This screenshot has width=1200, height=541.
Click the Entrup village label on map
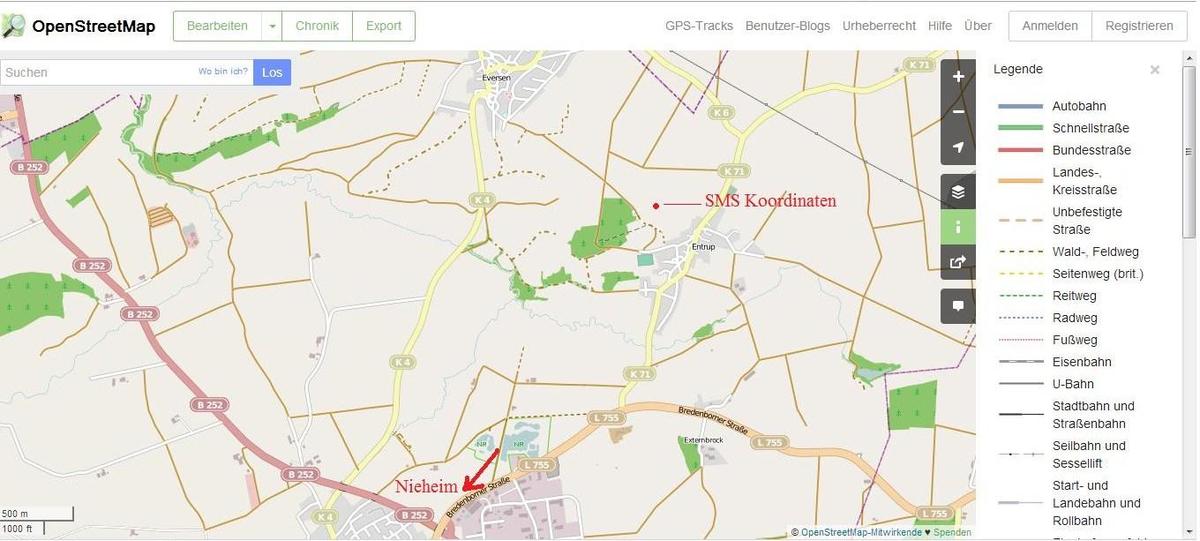point(704,246)
